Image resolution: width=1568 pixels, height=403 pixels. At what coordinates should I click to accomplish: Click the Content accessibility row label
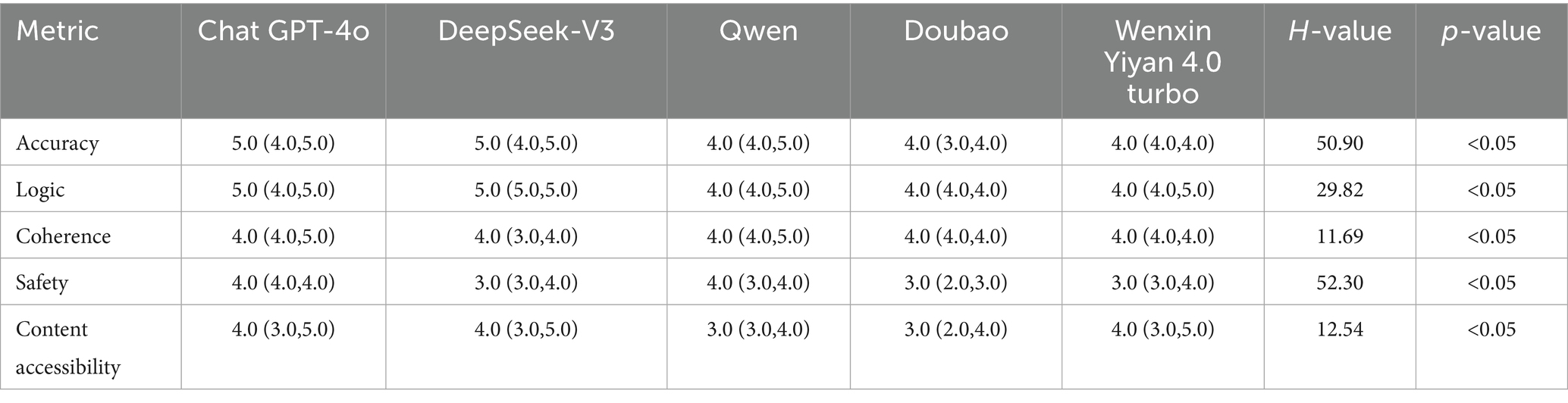[67, 348]
